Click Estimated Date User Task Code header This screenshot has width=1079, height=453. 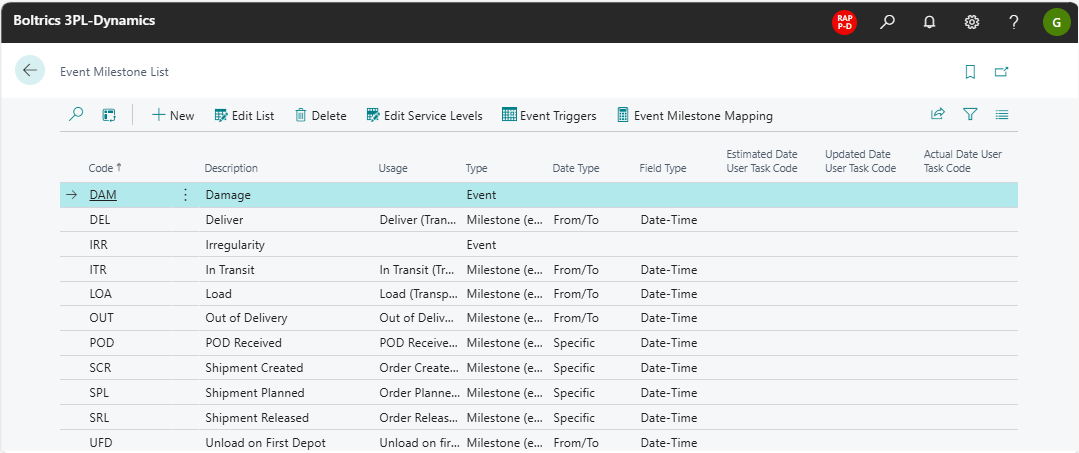pyautogui.click(x=762, y=161)
